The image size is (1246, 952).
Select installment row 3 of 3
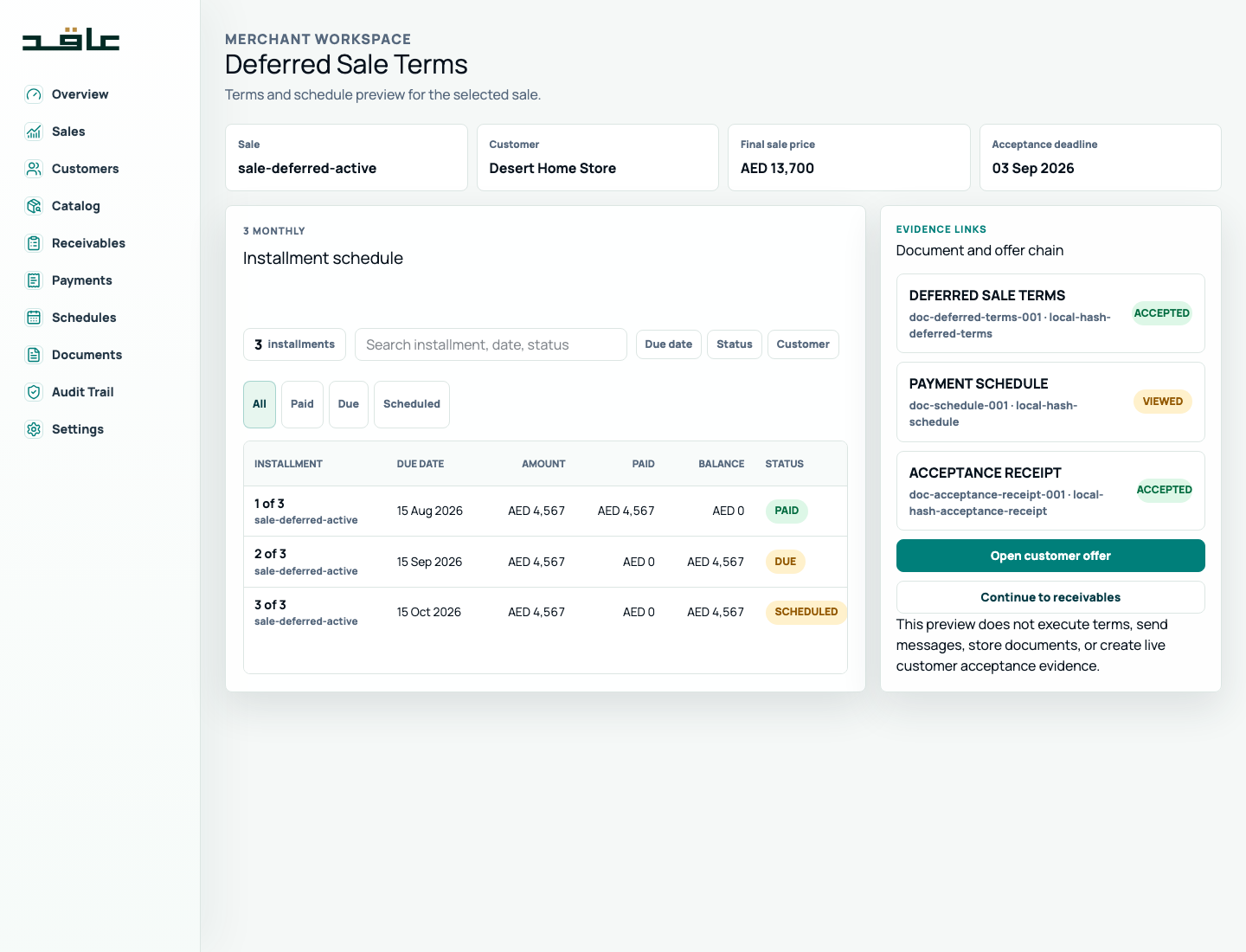pos(545,612)
